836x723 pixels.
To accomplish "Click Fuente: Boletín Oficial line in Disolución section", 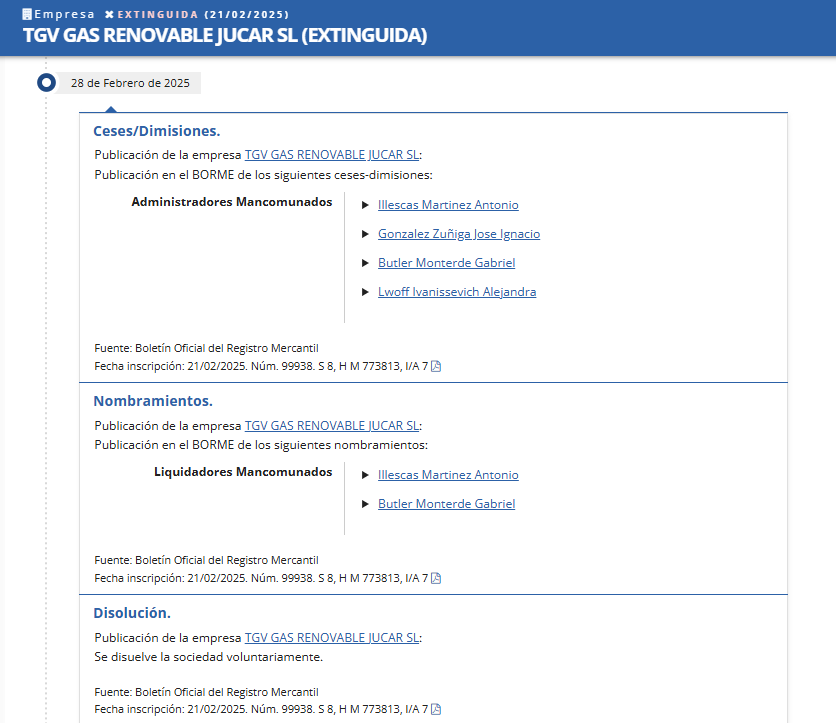I will pyautogui.click(x=206, y=692).
